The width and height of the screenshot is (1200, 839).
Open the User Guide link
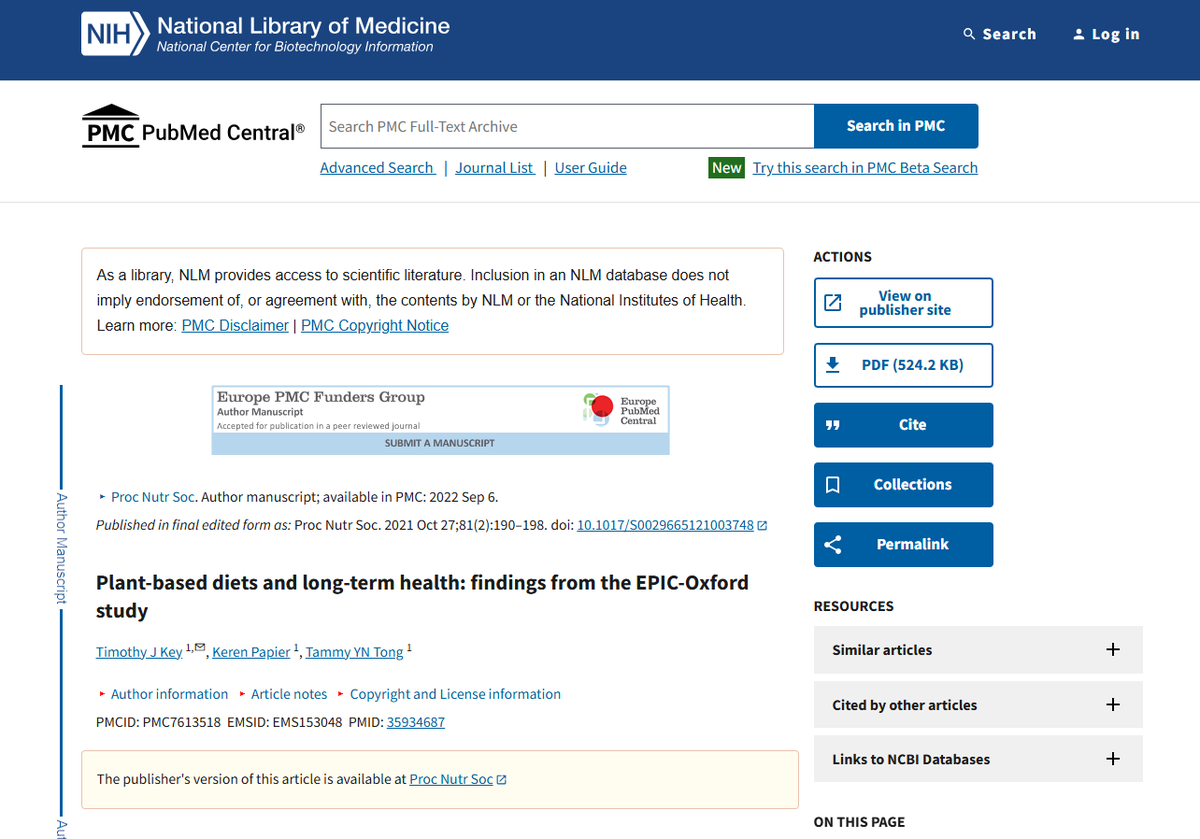coord(591,168)
